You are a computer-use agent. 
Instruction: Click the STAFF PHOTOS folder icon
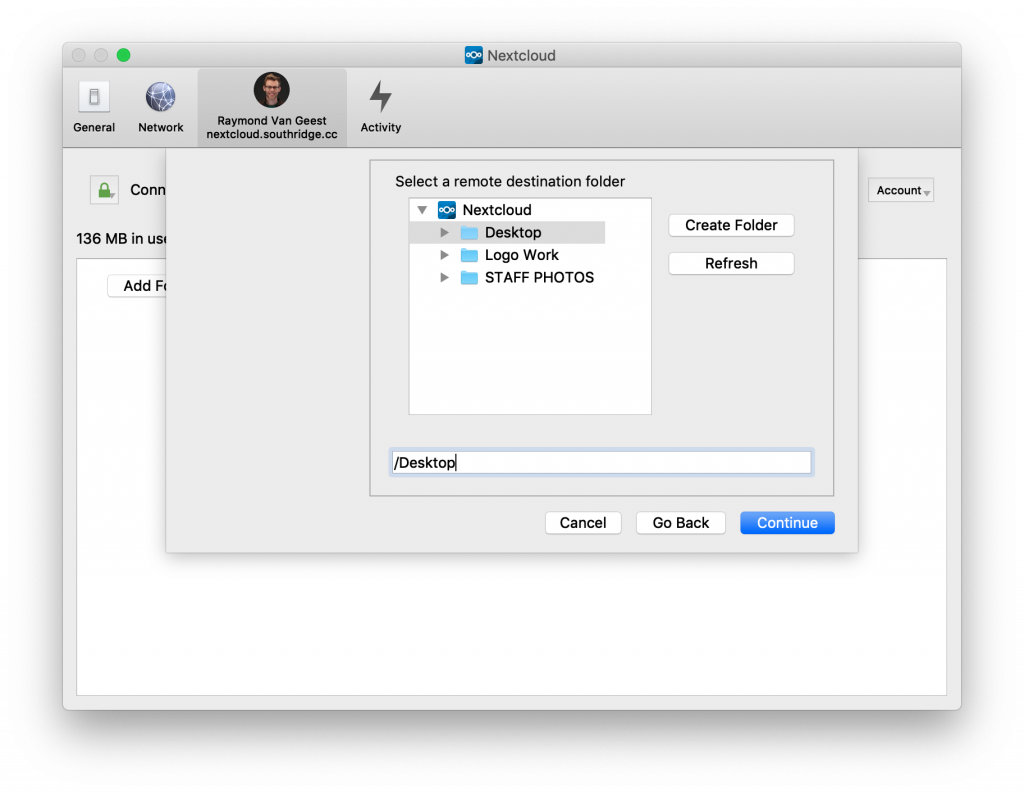(x=469, y=278)
